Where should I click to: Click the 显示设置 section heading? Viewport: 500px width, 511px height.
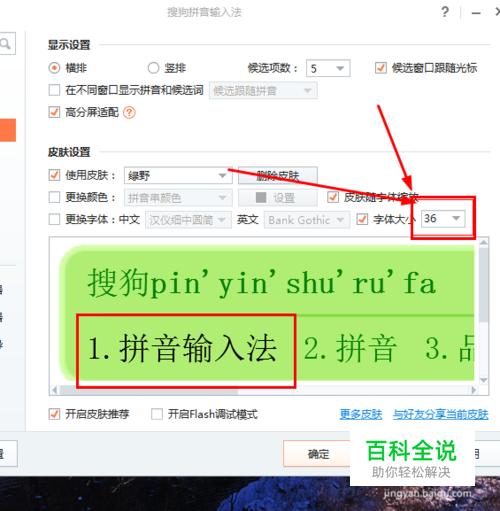[x=69, y=45]
